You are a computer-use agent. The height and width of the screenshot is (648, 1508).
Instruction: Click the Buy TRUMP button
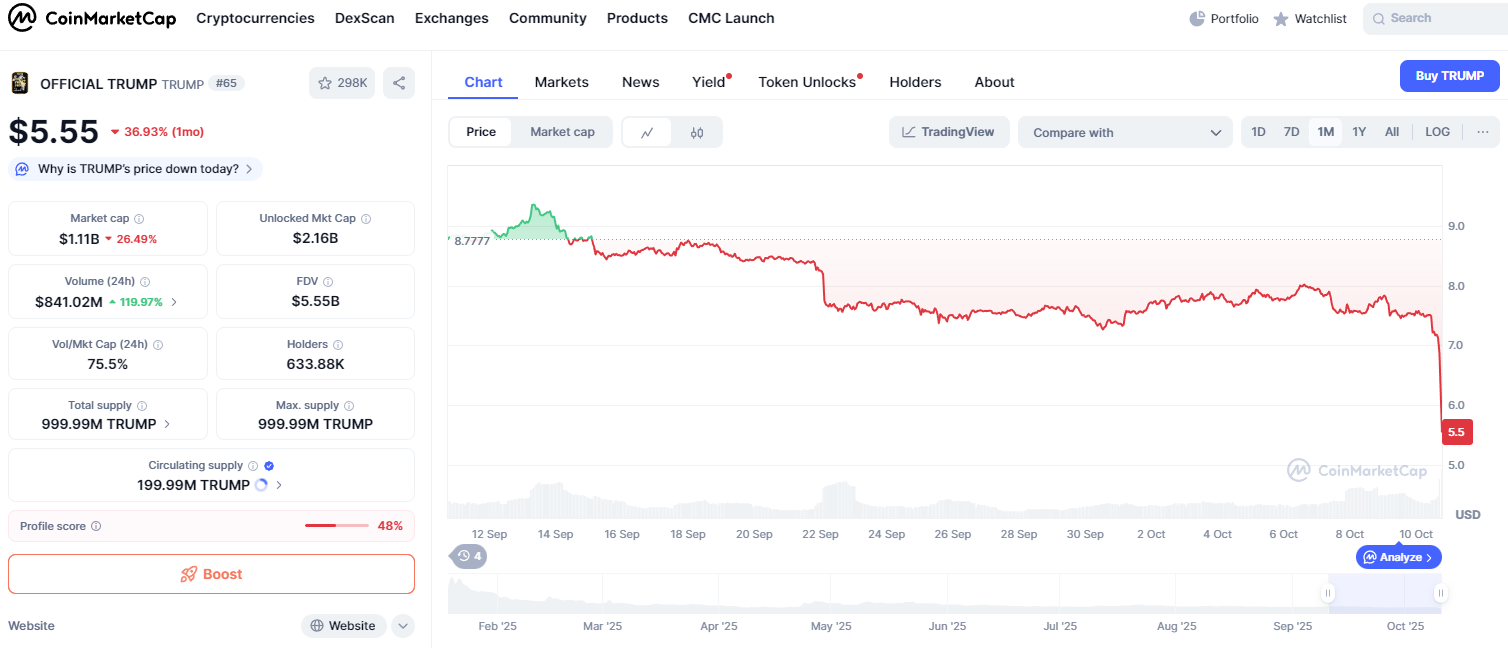point(1449,76)
